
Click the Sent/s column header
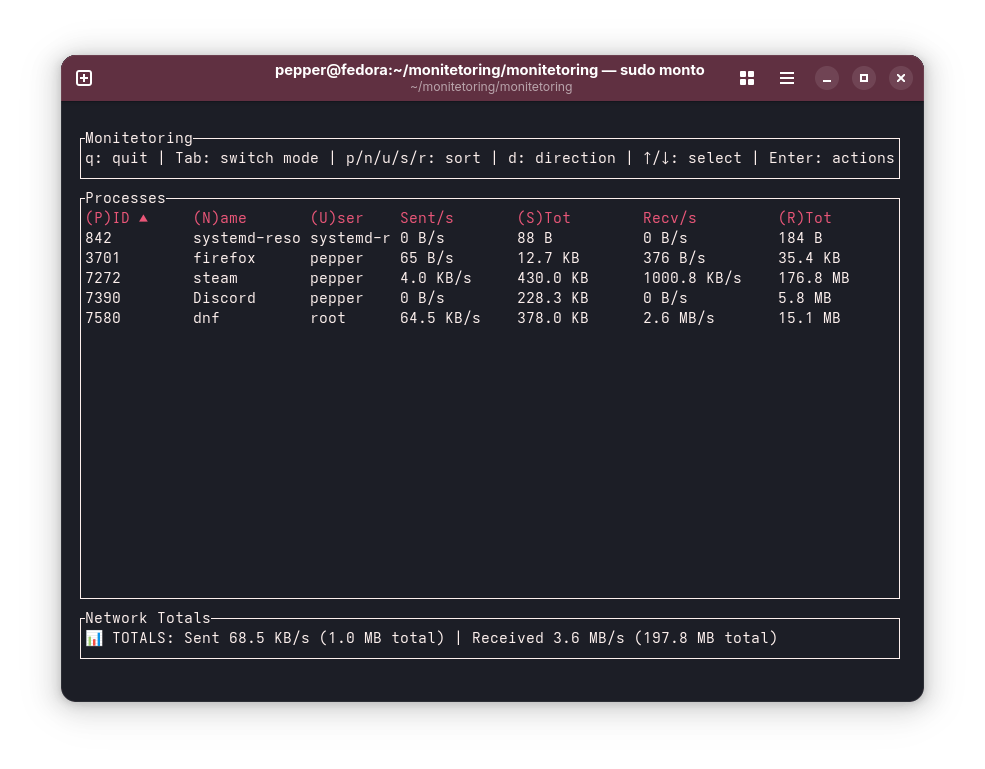tap(427, 218)
